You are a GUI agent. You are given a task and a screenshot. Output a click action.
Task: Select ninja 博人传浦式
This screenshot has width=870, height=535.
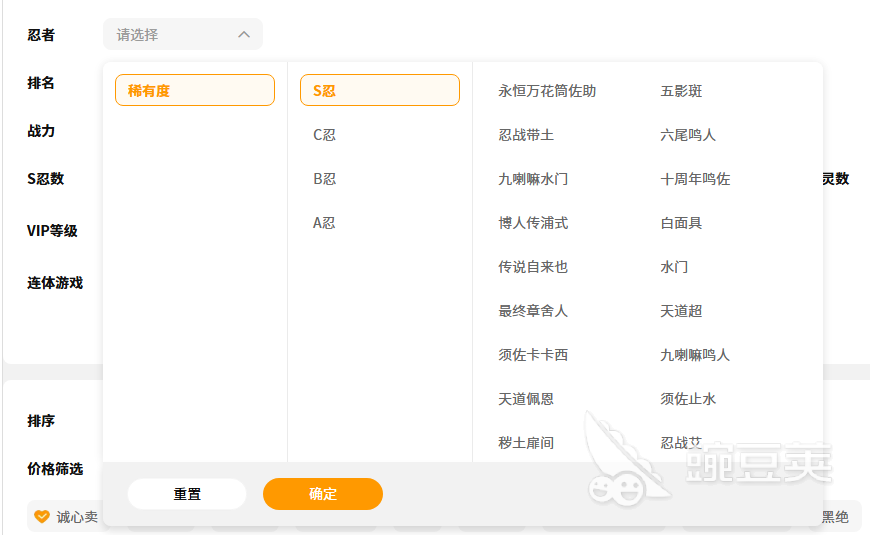click(533, 223)
